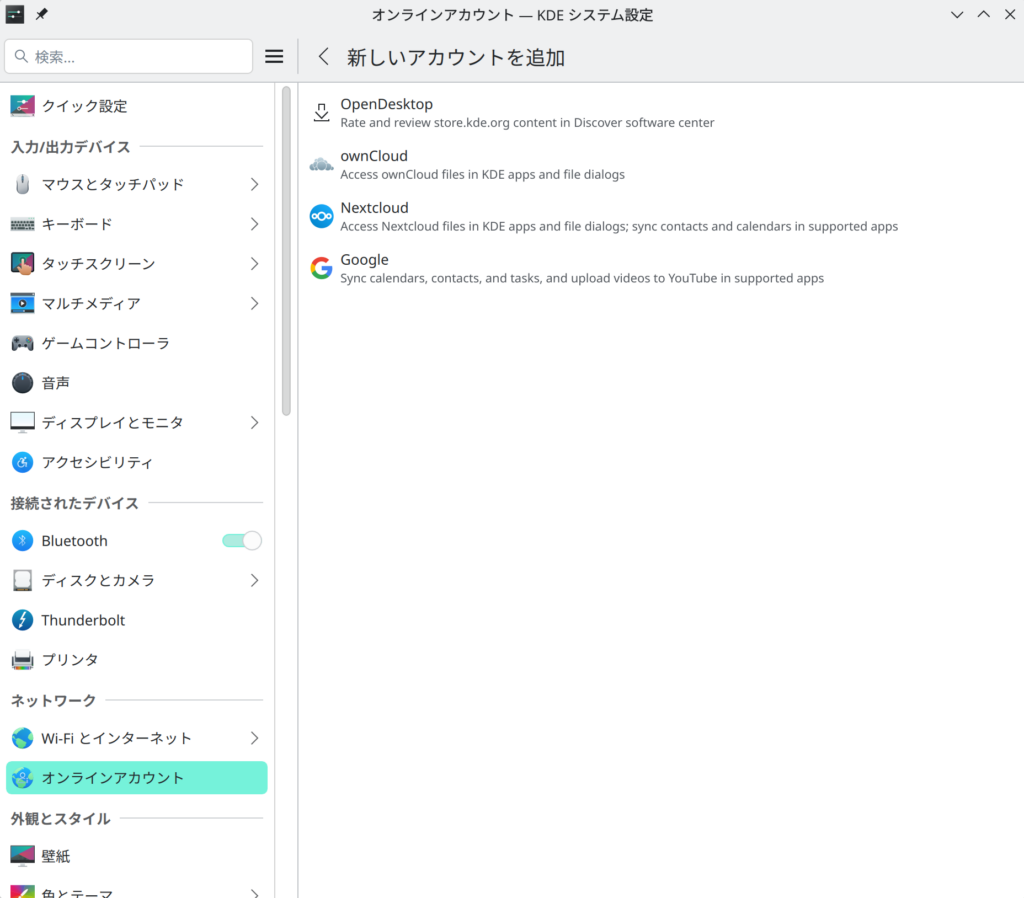Click the Google account provider icon

321,268
